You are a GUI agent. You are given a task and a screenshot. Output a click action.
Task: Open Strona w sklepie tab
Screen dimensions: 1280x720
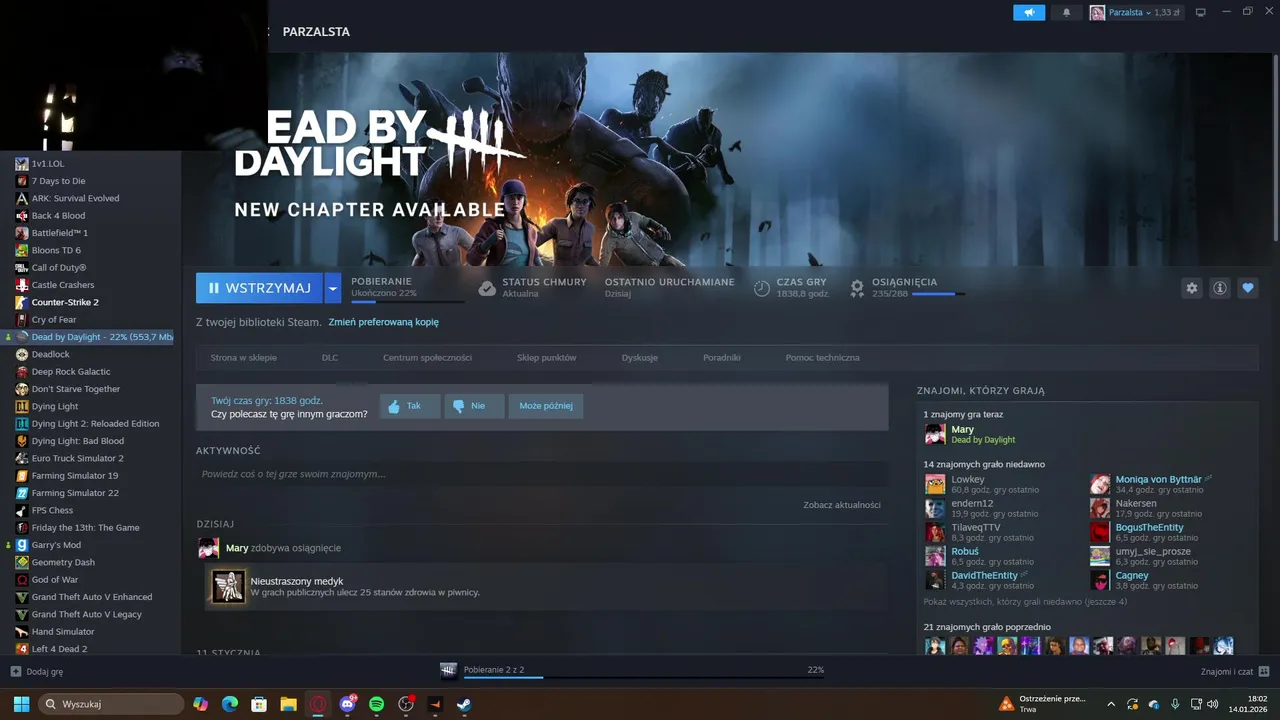tap(244, 357)
